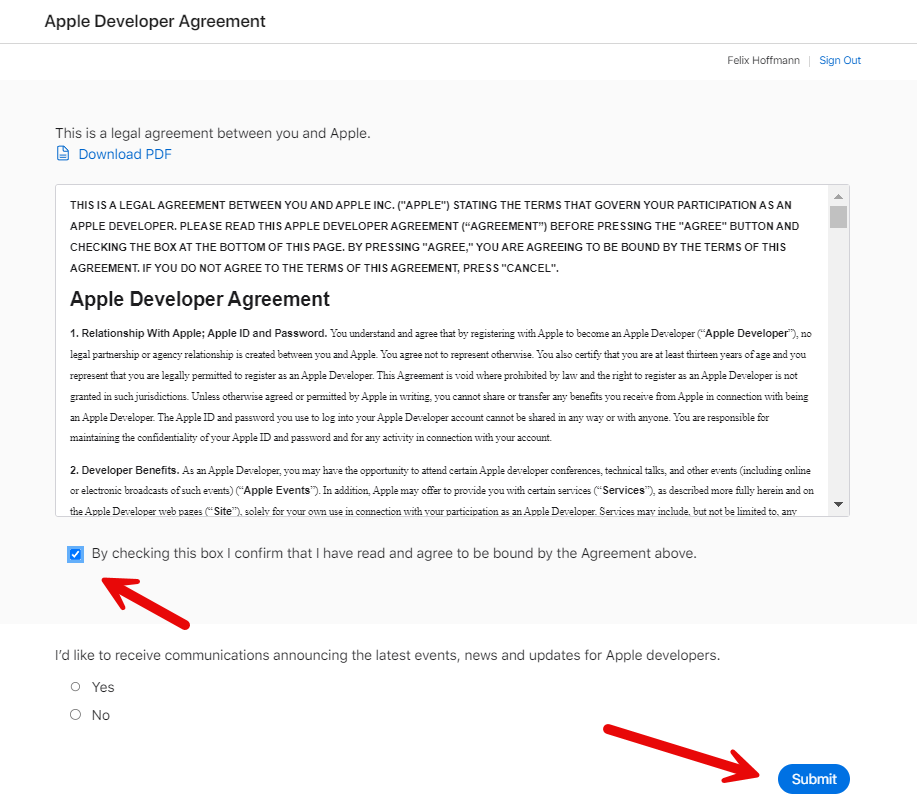Click the 'Yes' radio label text

103,687
